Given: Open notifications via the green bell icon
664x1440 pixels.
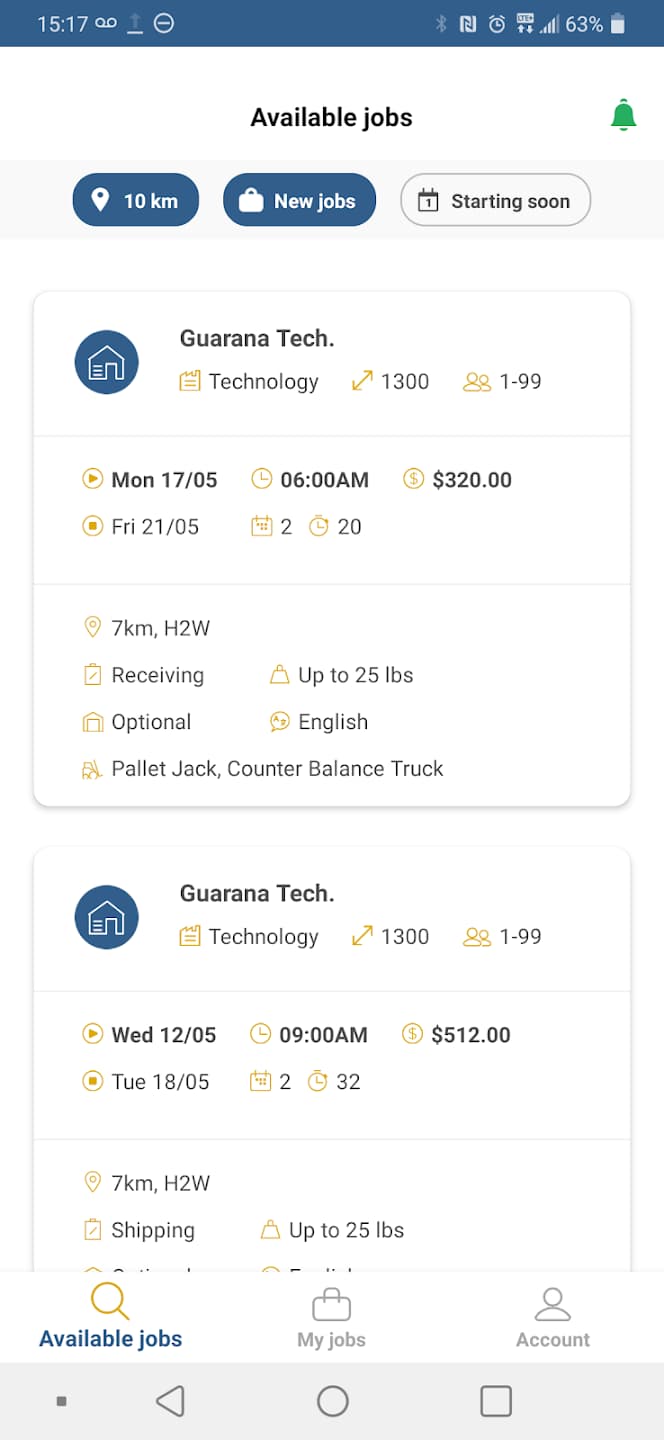Looking at the screenshot, I should tap(623, 115).
